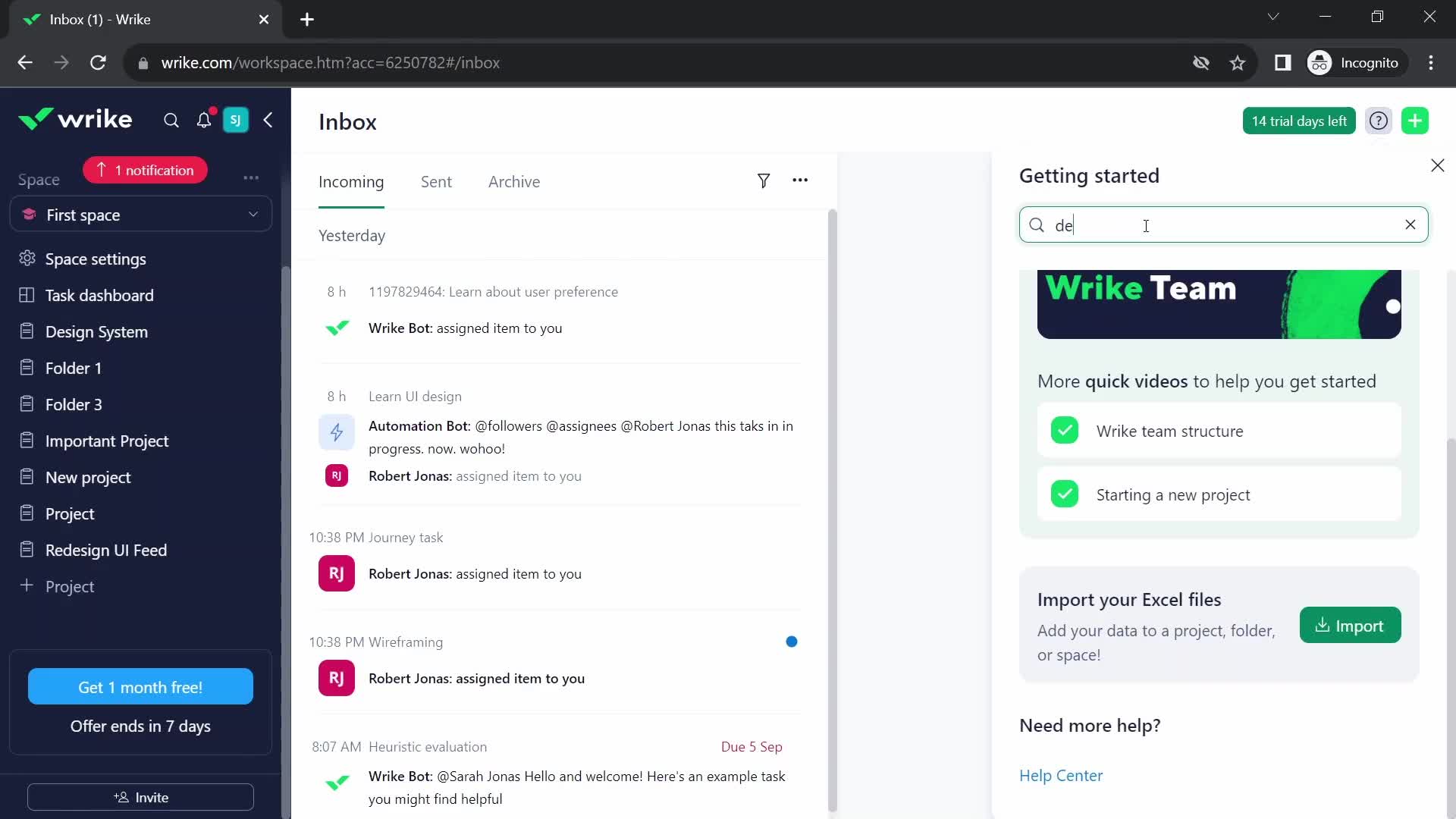1456x819 pixels.
Task: Open the Inbox more options ellipsis
Action: 800,180
